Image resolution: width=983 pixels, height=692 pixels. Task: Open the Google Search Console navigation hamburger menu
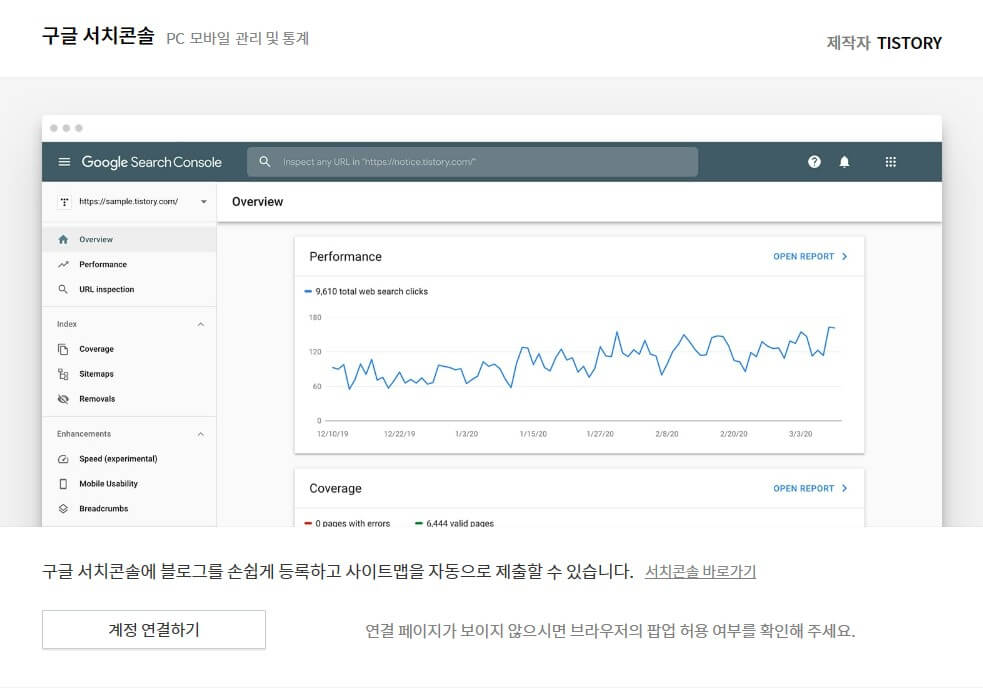(63, 162)
